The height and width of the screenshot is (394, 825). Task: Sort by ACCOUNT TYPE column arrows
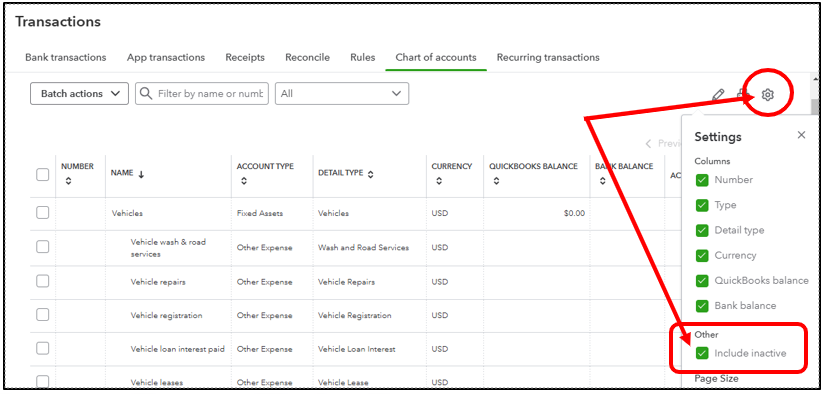coord(244,181)
